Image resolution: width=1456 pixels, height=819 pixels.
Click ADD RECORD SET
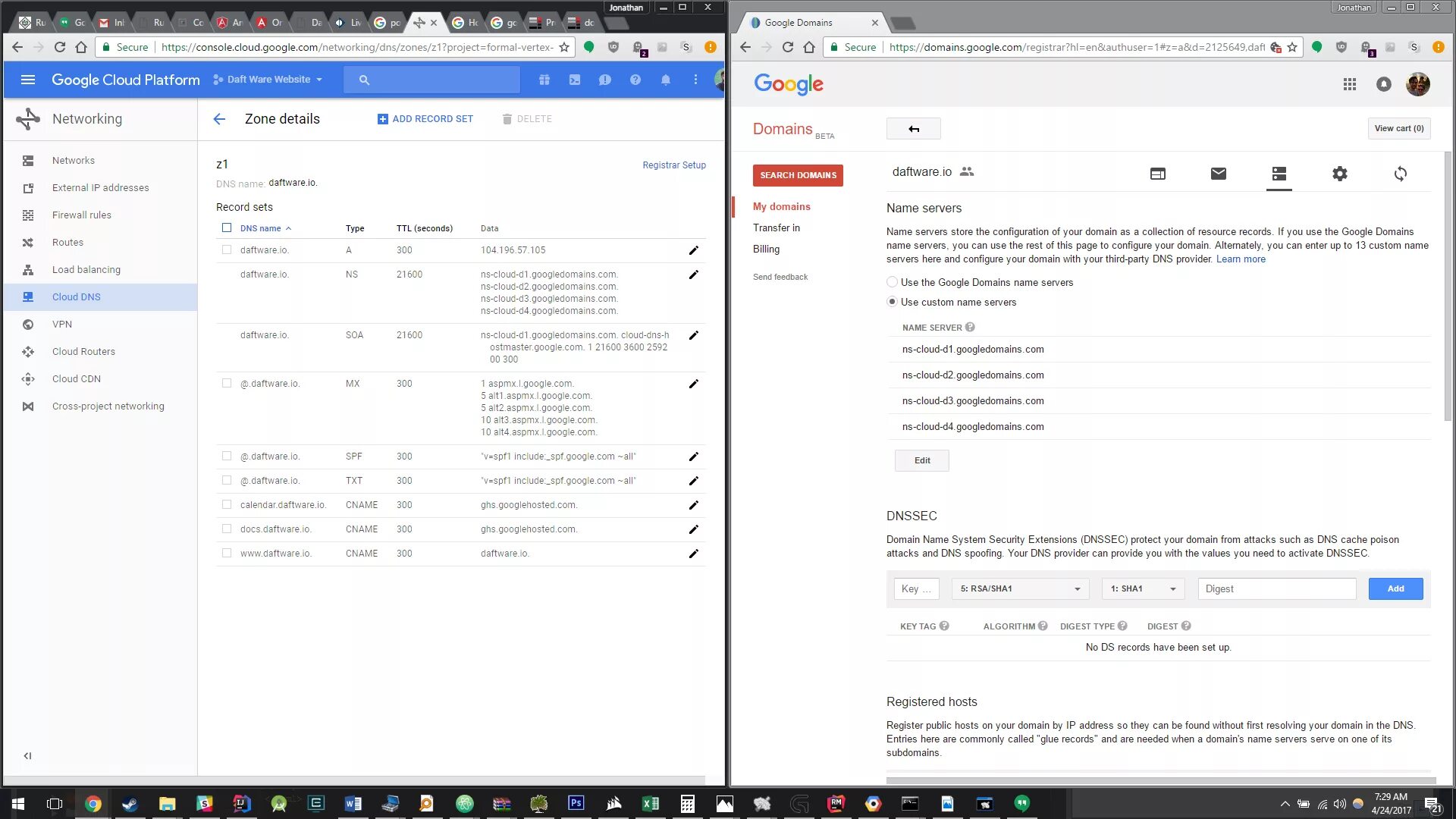click(425, 119)
